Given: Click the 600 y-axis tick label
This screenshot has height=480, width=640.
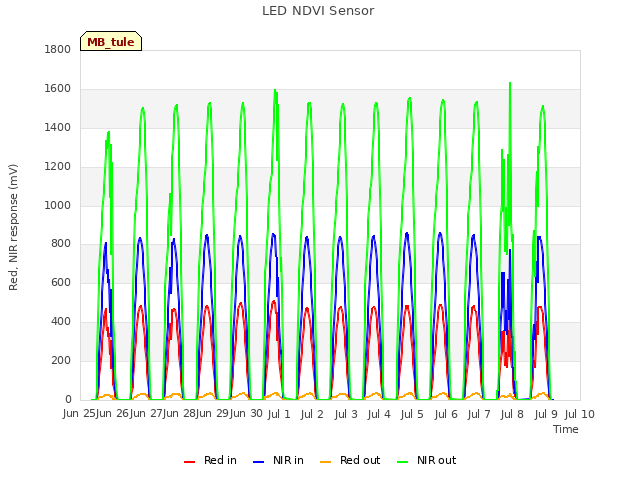Looking at the screenshot, I should [61, 282].
